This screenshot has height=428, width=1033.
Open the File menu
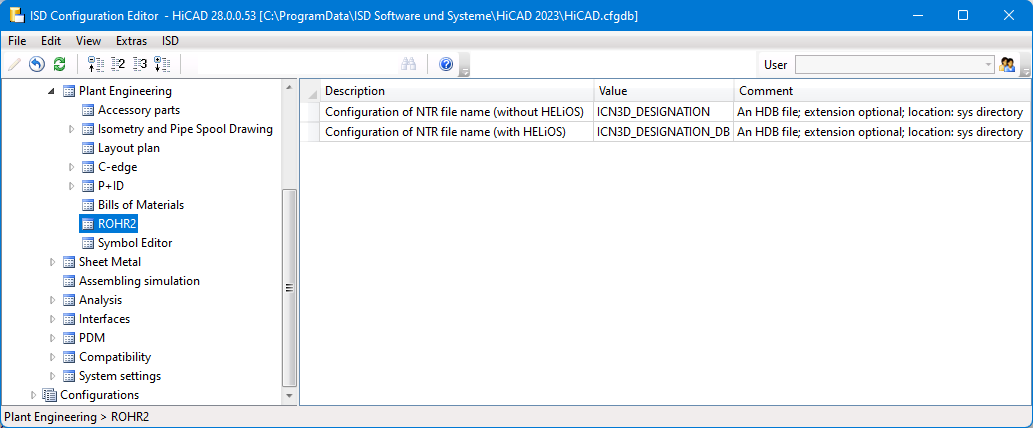coord(17,41)
